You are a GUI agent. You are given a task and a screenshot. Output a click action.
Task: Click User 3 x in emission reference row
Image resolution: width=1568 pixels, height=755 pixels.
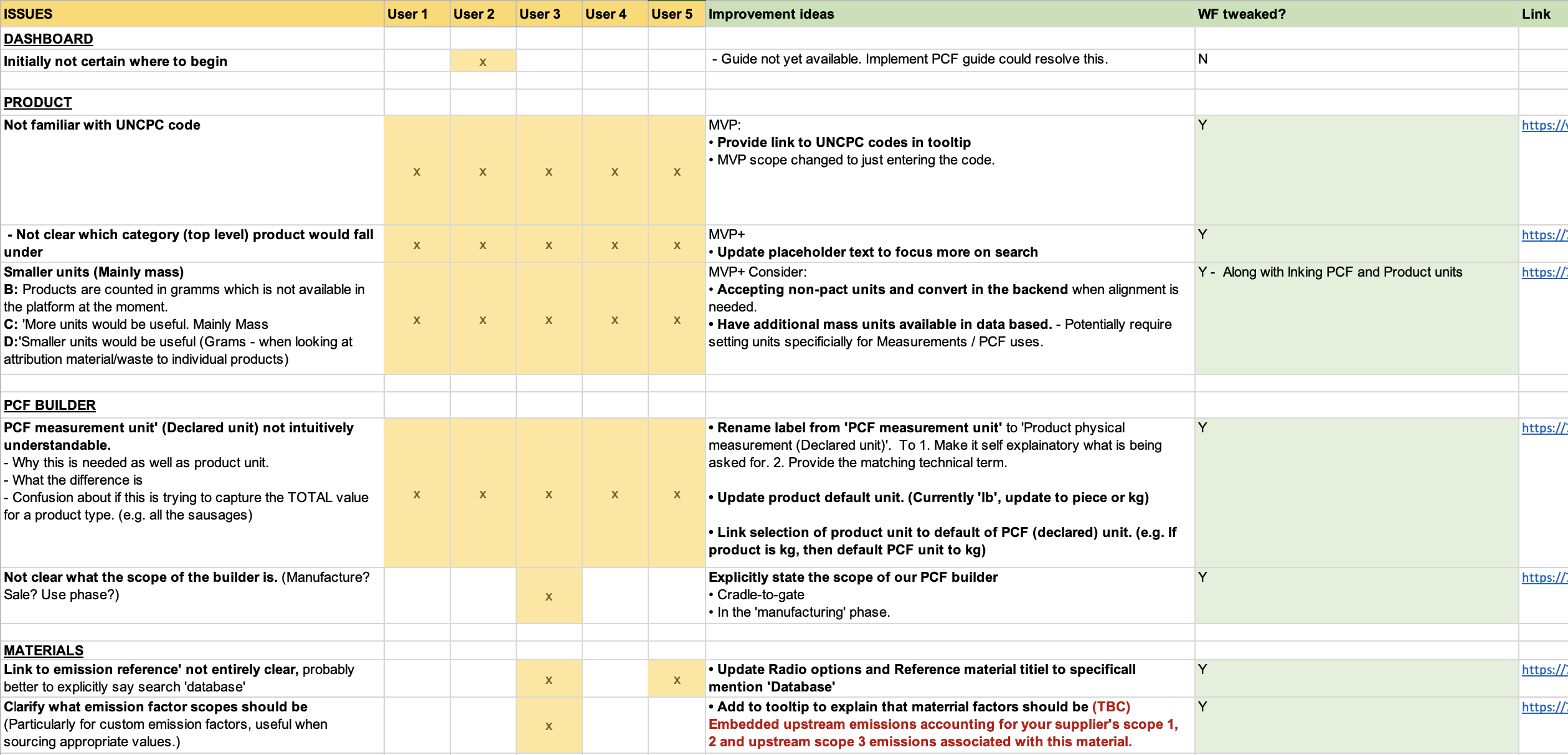pos(549,680)
